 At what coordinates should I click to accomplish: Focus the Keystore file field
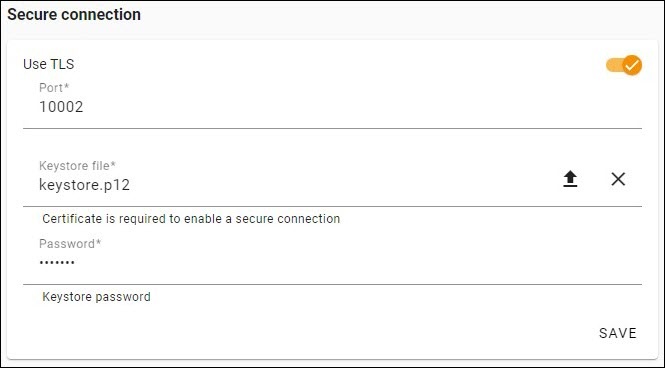pos(293,180)
